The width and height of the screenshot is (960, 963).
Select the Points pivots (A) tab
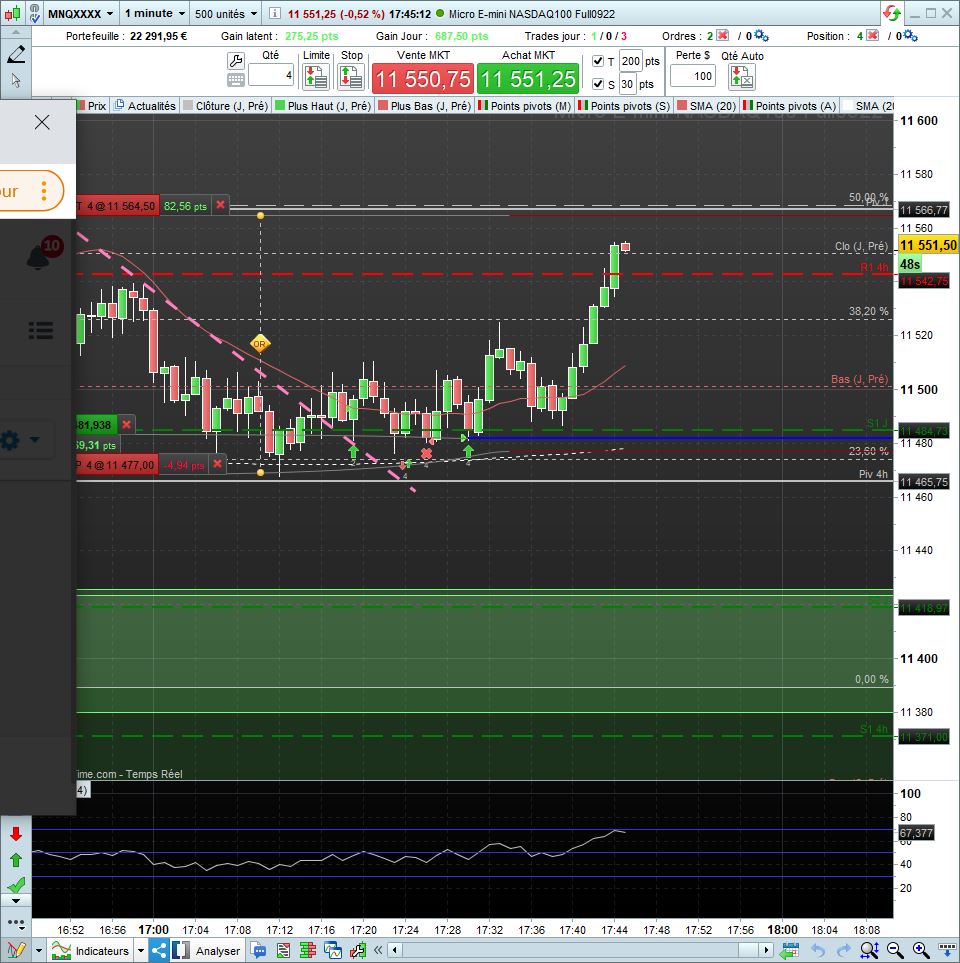pyautogui.click(x=789, y=106)
